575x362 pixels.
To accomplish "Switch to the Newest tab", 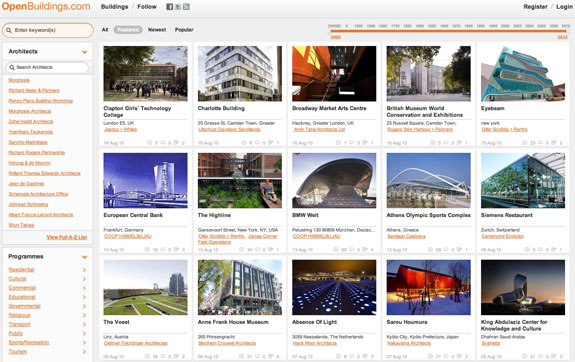I will [x=157, y=30].
